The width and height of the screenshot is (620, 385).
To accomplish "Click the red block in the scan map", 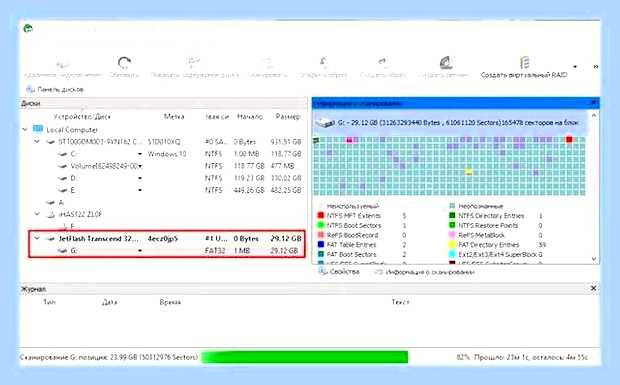I will click(x=569, y=139).
